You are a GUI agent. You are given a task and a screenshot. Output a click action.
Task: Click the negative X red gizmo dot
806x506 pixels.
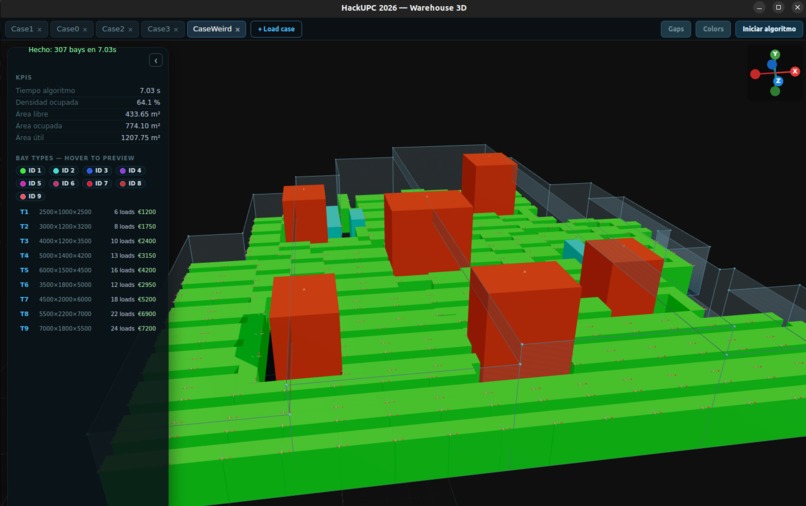click(x=755, y=75)
